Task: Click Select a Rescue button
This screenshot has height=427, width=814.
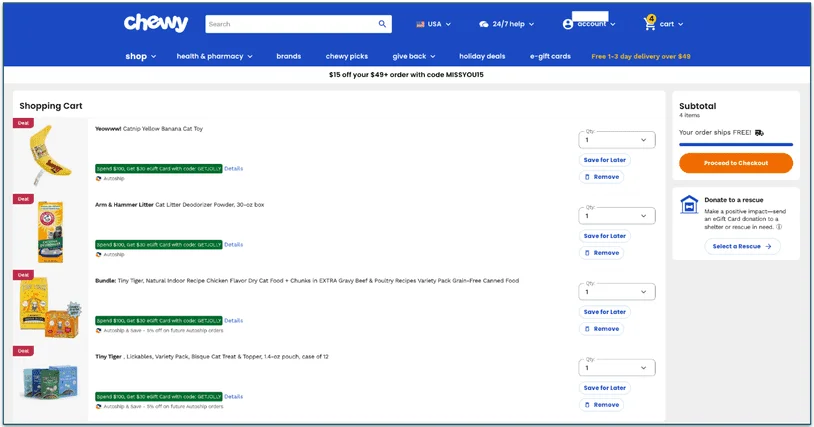Action: click(742, 246)
